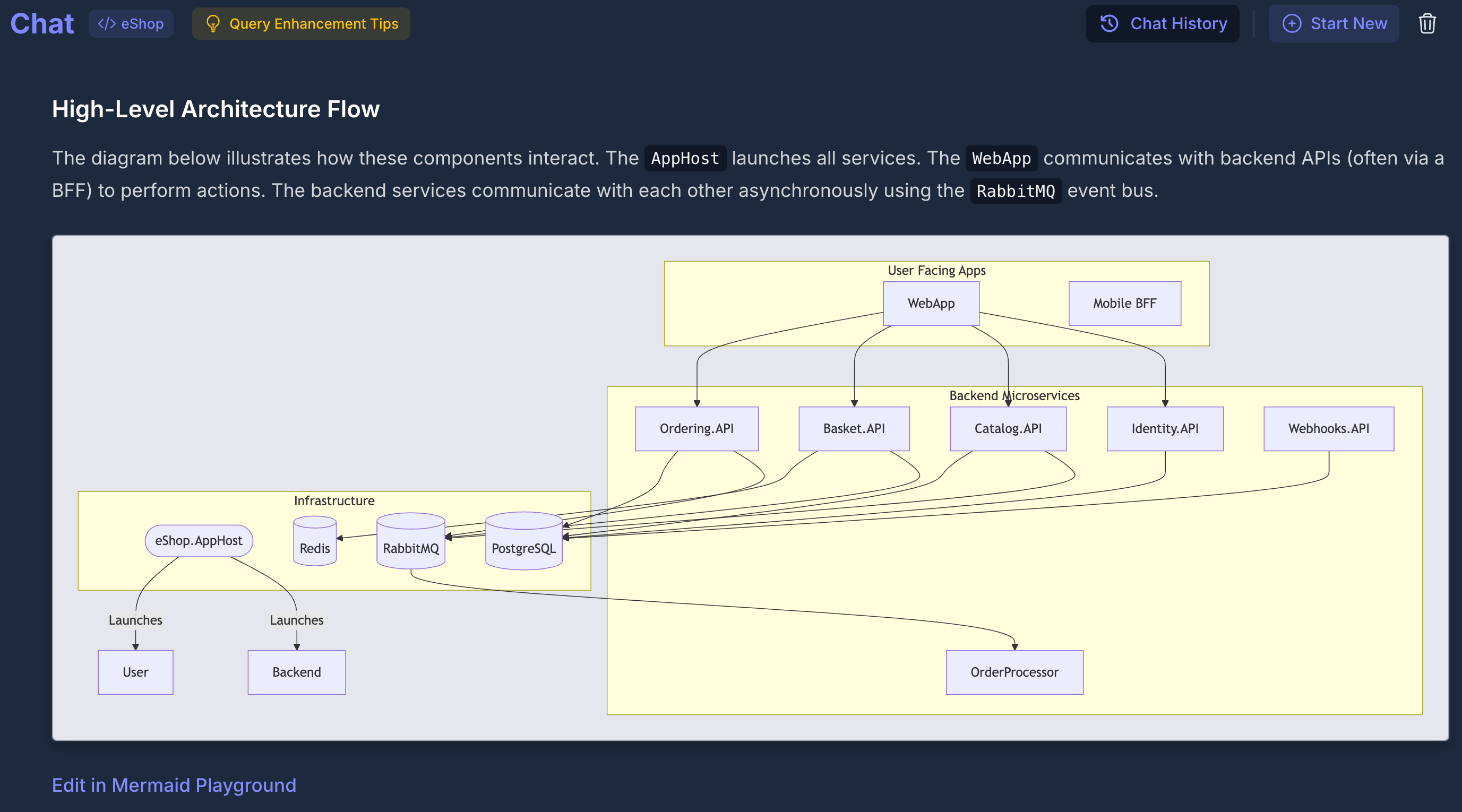The height and width of the screenshot is (812, 1462).
Task: Click the Mobile BFF diagram node
Action: pos(1124,304)
